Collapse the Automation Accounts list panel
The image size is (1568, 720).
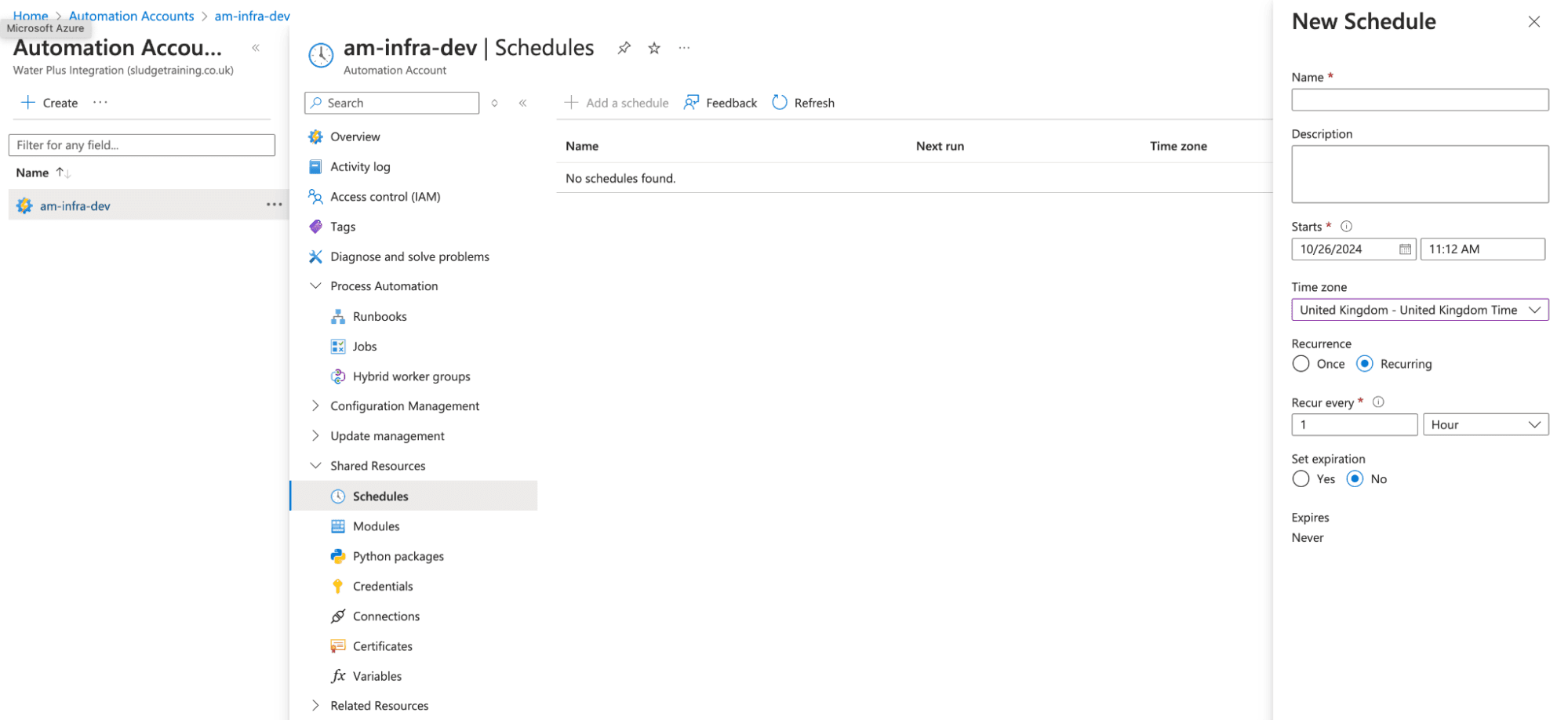click(x=256, y=48)
